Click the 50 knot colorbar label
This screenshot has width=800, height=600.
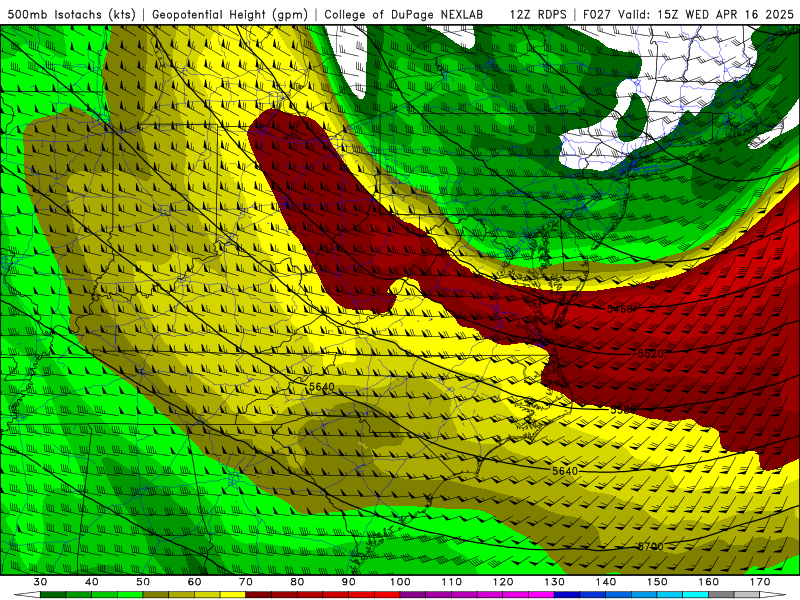pos(143,582)
